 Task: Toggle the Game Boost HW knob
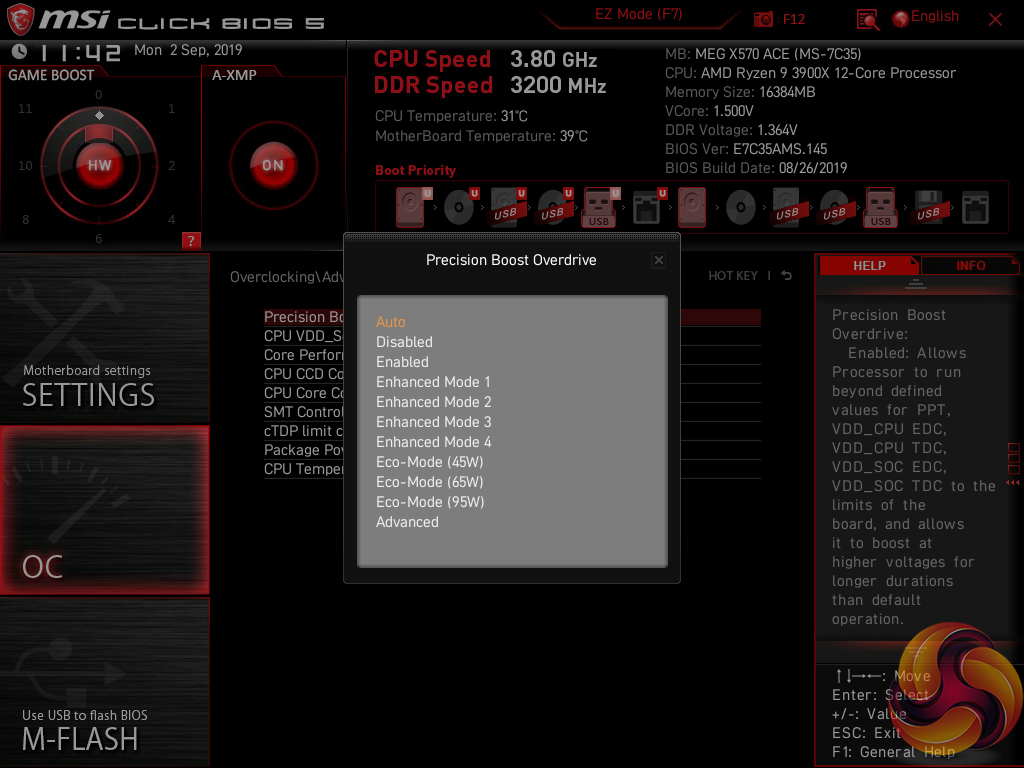pyautogui.click(x=99, y=165)
